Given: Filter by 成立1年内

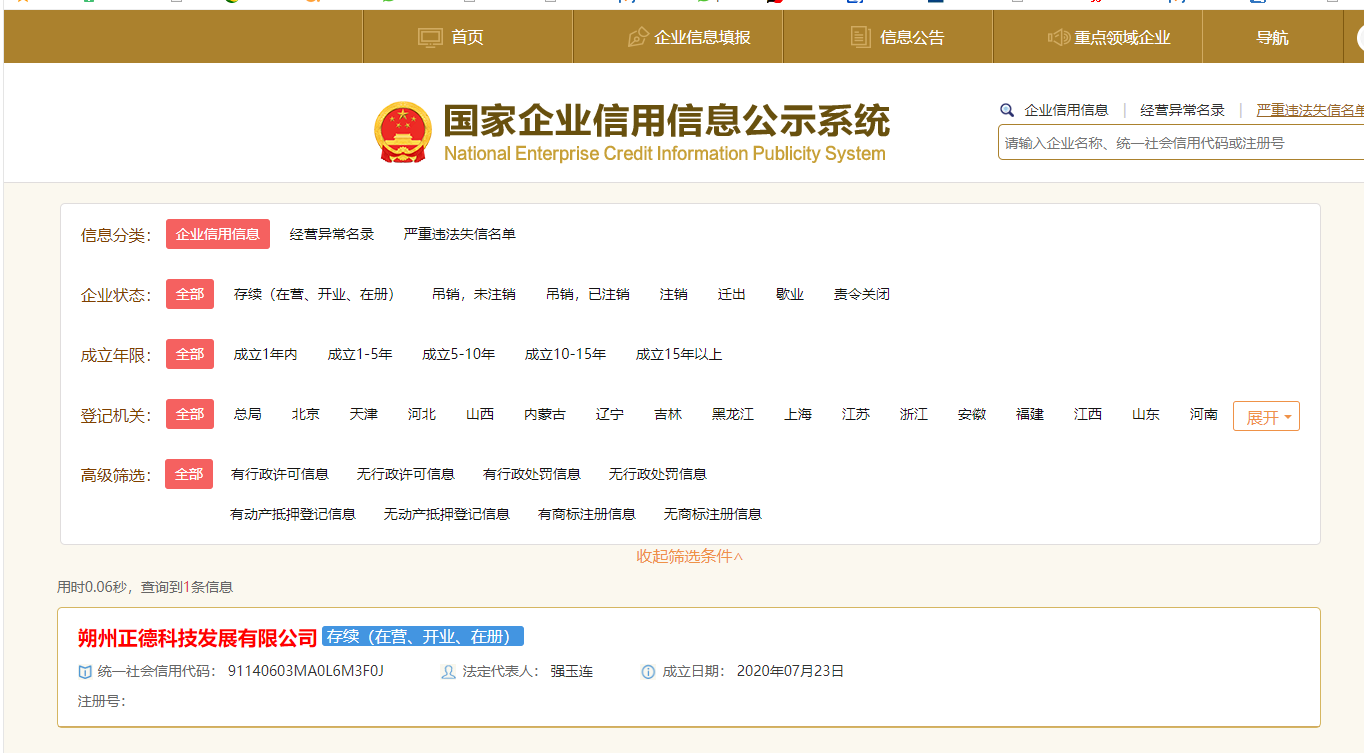Looking at the screenshot, I should pos(265,354).
